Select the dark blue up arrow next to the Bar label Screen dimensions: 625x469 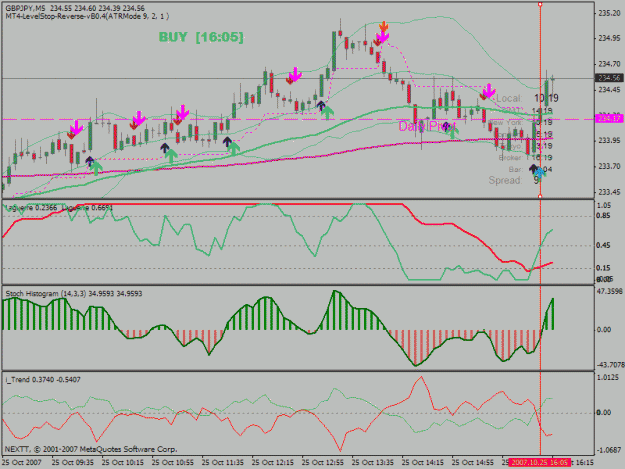click(x=533, y=168)
